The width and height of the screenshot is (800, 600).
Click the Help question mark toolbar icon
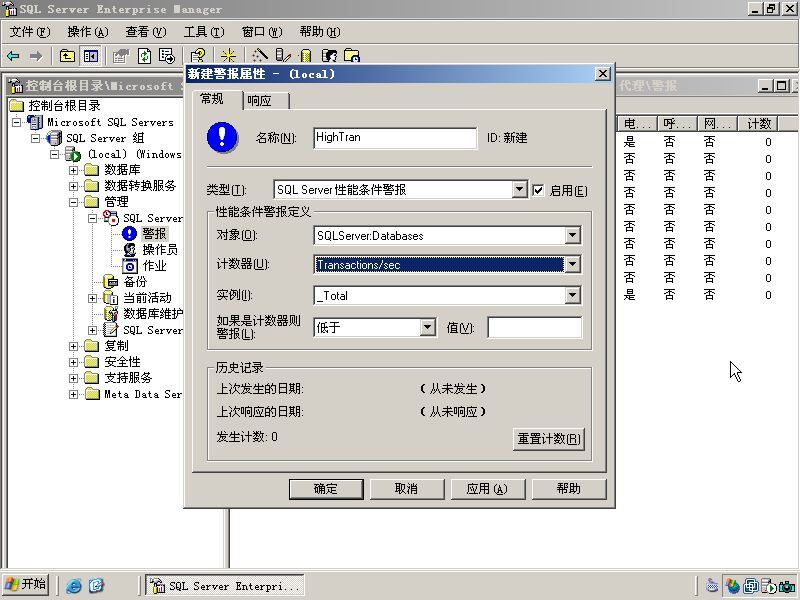(x=198, y=56)
